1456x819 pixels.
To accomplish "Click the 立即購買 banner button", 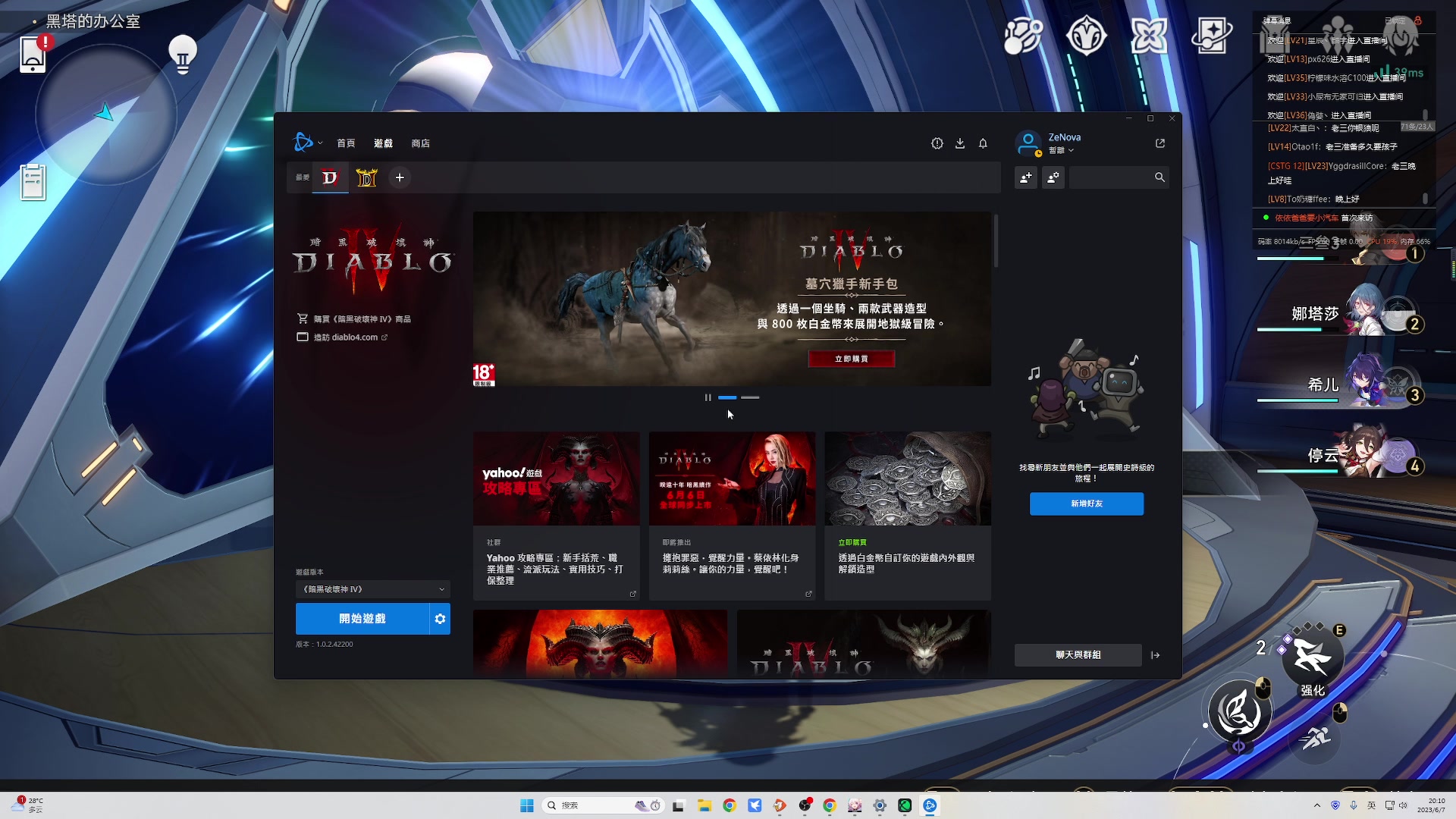I will [x=852, y=359].
